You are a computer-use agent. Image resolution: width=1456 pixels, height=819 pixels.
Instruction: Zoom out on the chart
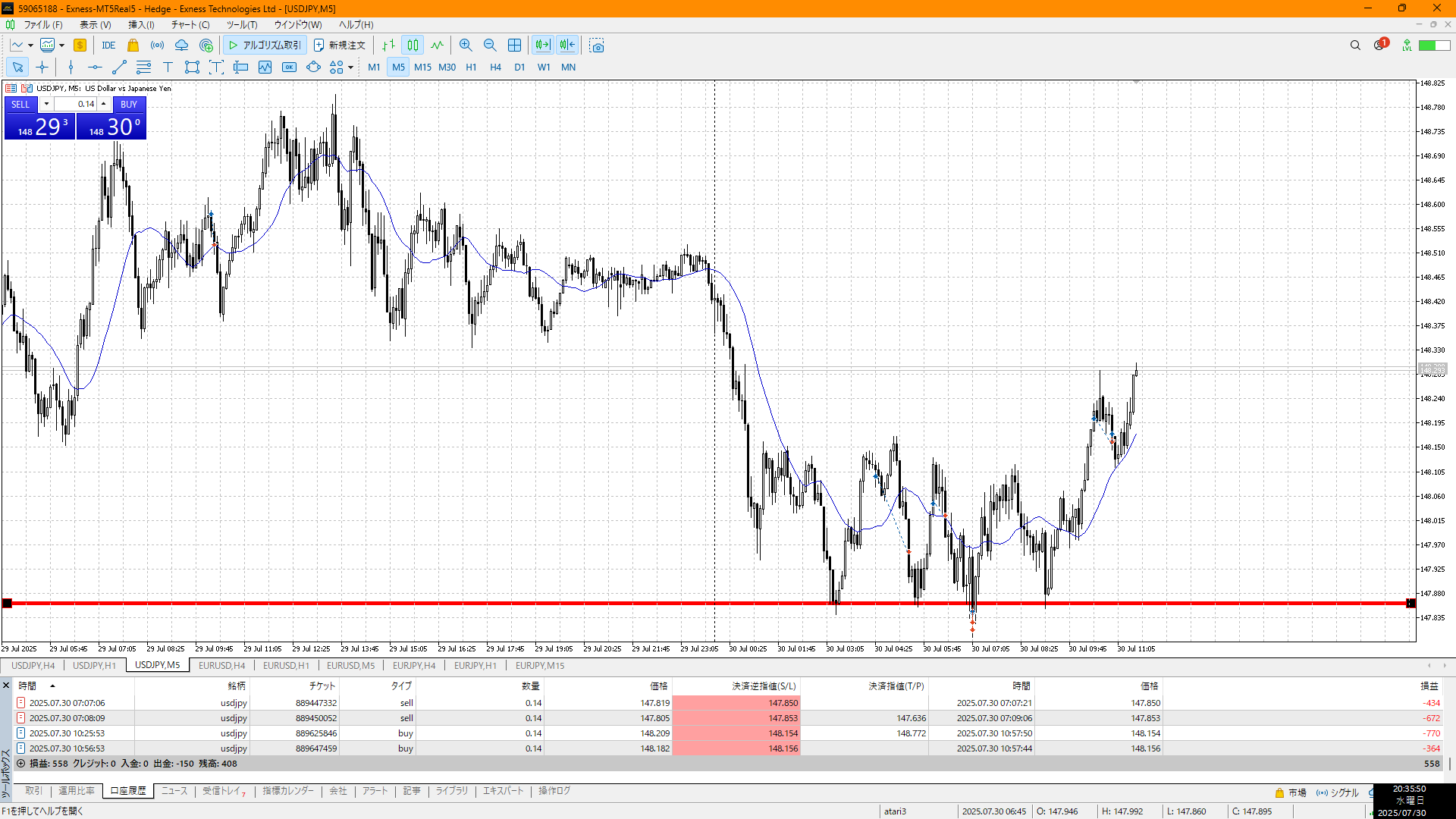pos(490,45)
